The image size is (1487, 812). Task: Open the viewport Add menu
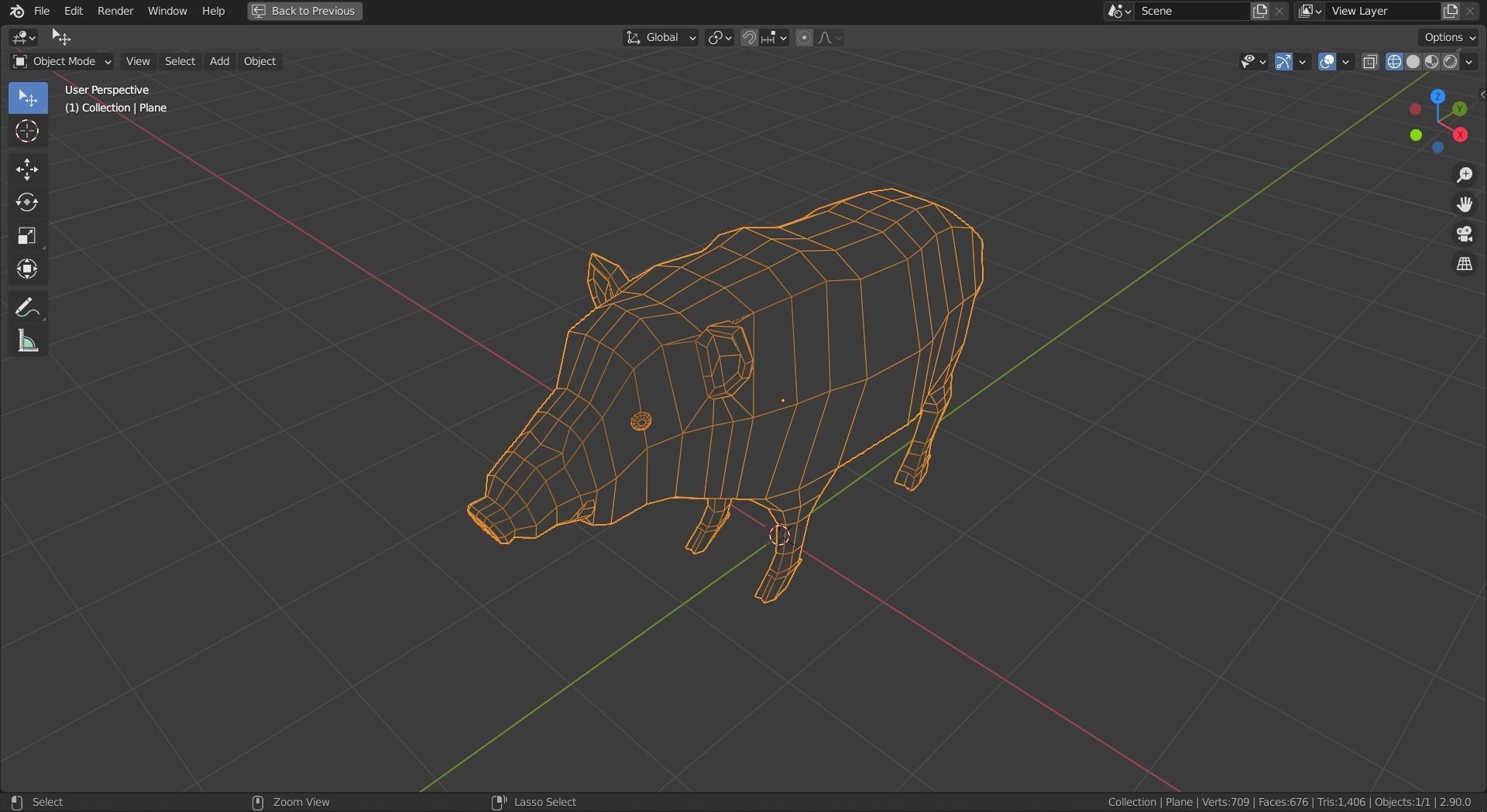pyautogui.click(x=219, y=61)
